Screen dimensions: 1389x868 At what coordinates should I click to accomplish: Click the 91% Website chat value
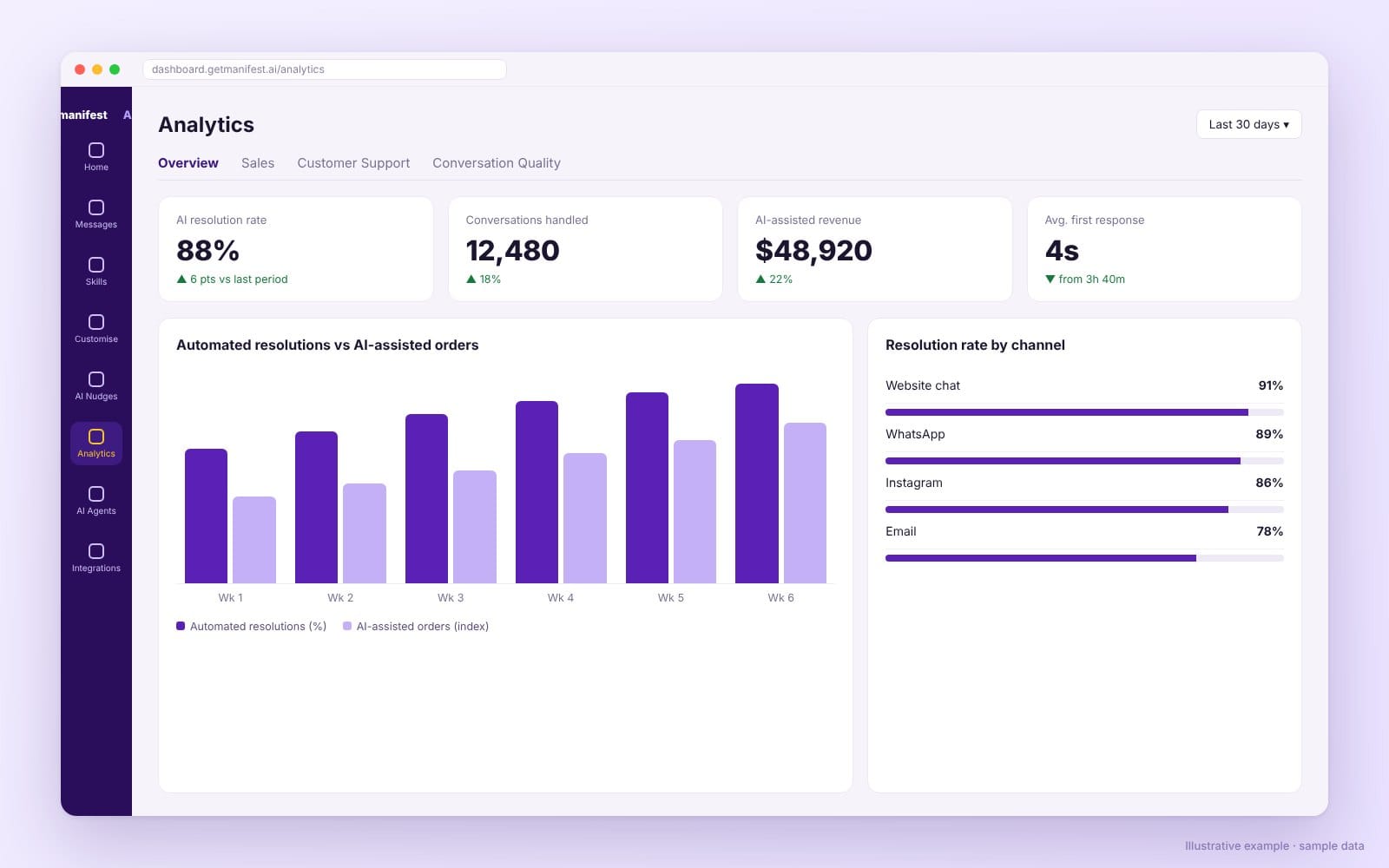coord(1271,385)
